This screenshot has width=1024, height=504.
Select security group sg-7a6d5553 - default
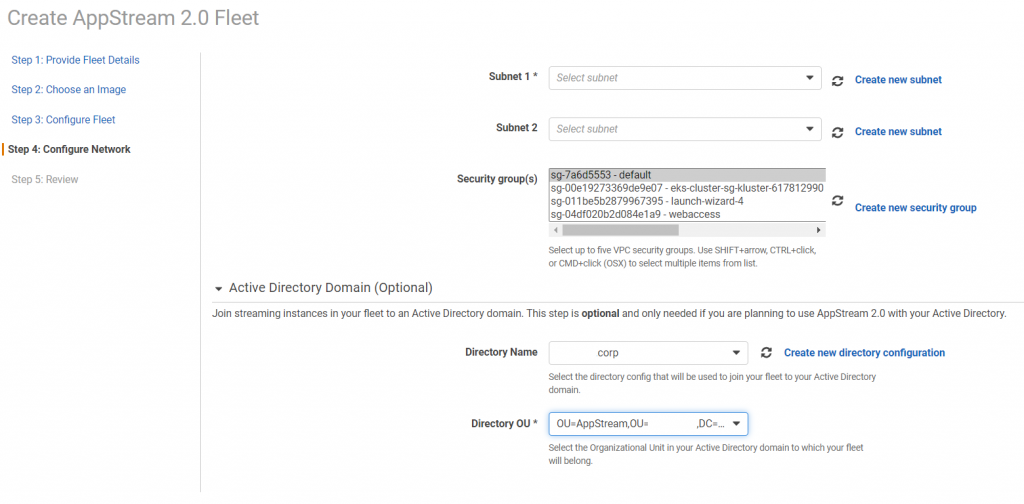[688, 175]
